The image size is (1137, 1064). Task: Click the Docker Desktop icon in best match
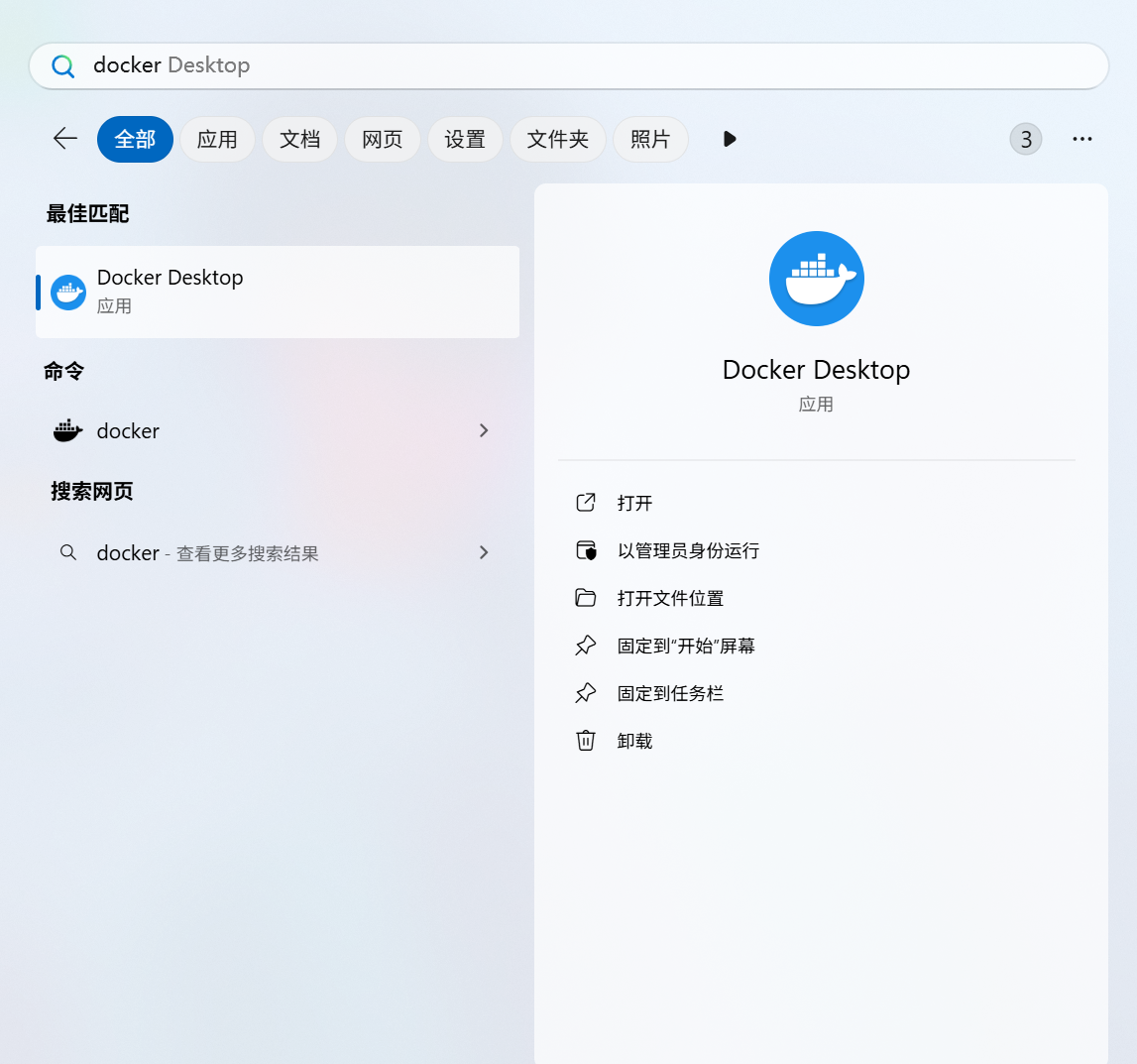(x=68, y=293)
